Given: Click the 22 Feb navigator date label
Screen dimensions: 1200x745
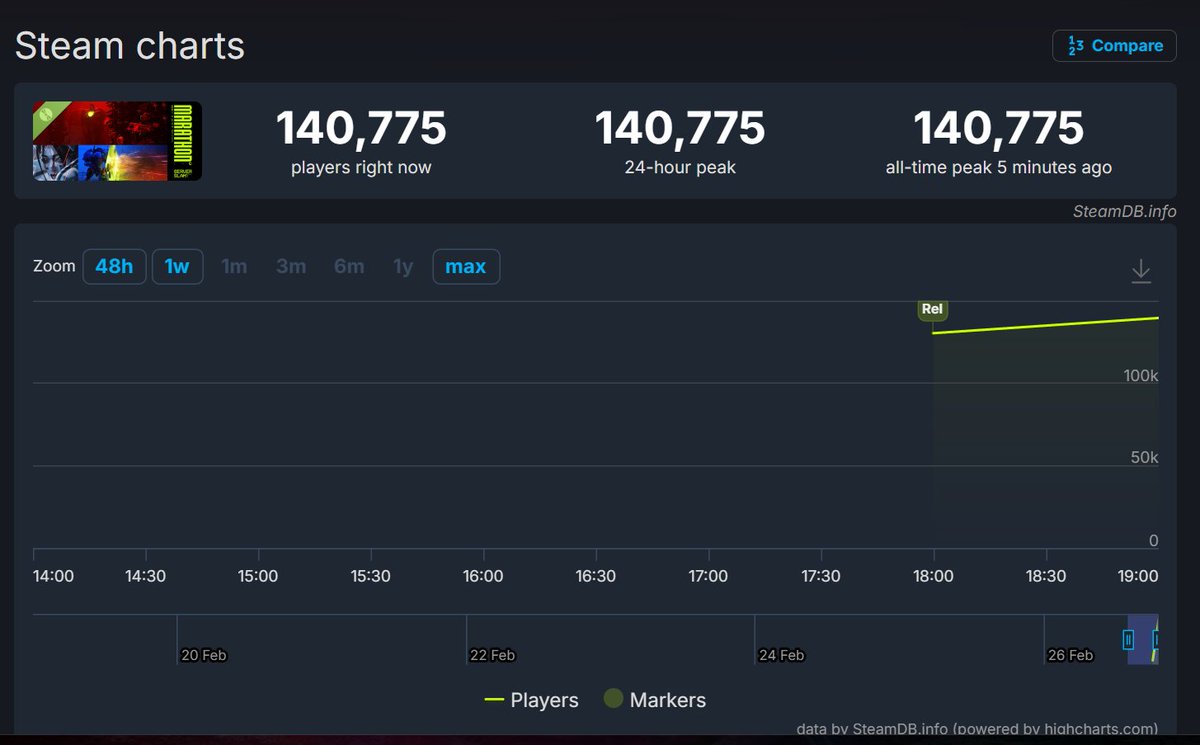Looking at the screenshot, I should click(492, 656).
